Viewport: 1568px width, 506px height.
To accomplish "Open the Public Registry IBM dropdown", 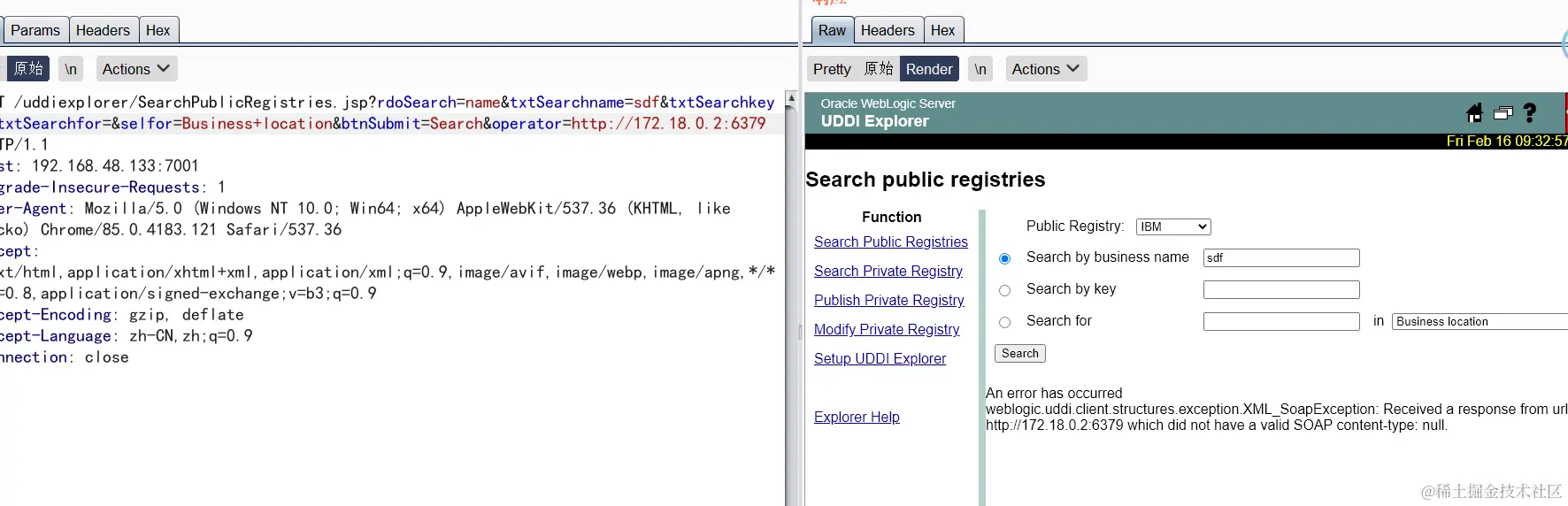I will click(x=1173, y=226).
